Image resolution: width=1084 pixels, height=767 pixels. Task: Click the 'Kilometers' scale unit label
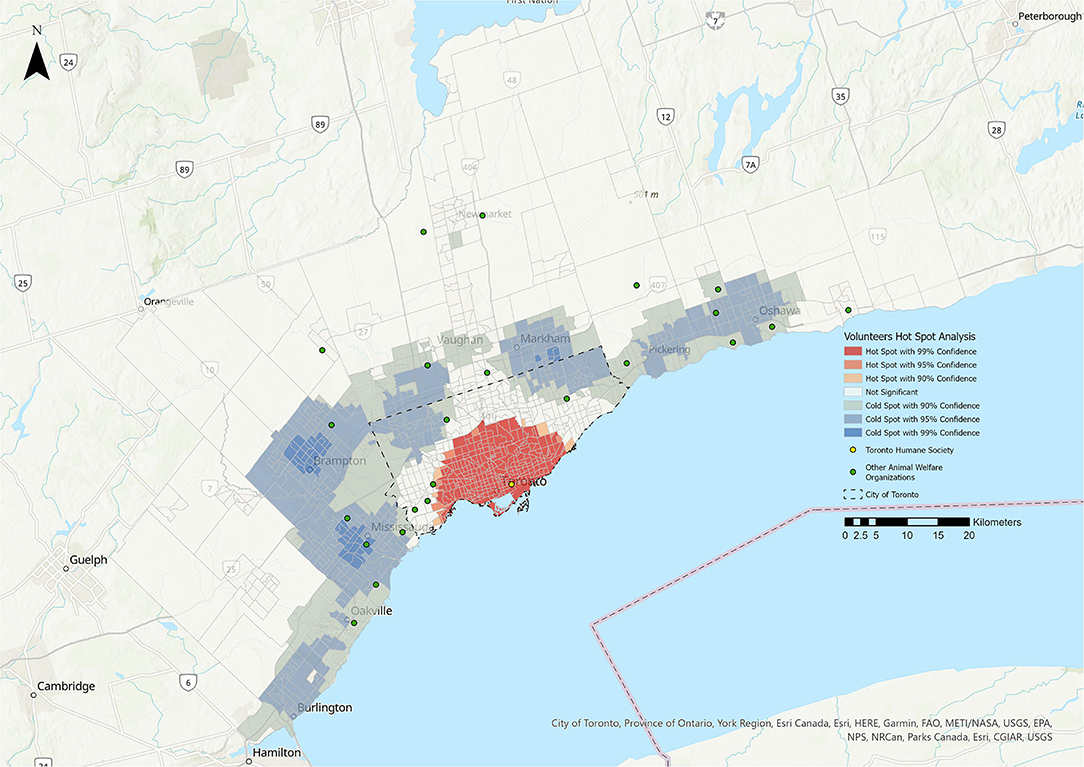[x=997, y=522]
